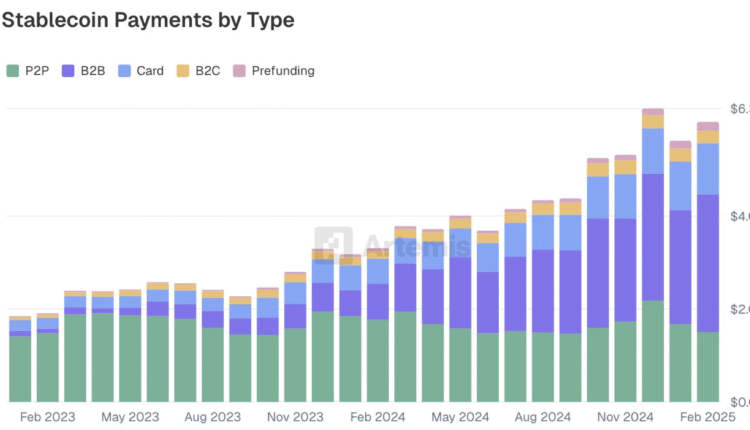Viewport: 750px width, 430px height.
Task: Hide the P2P series via legend text
Action: point(38,71)
